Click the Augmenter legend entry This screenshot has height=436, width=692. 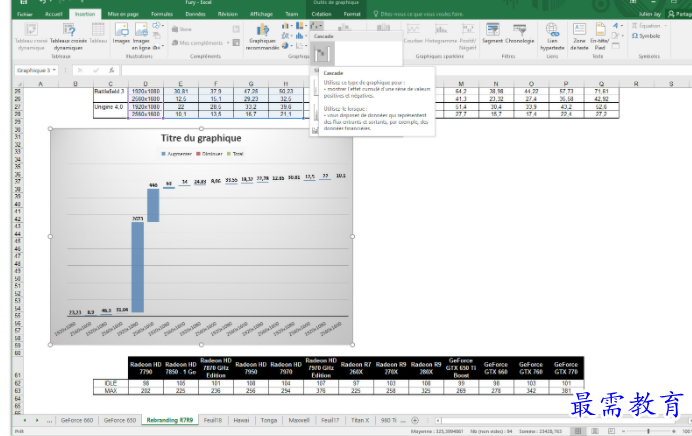pos(177,154)
